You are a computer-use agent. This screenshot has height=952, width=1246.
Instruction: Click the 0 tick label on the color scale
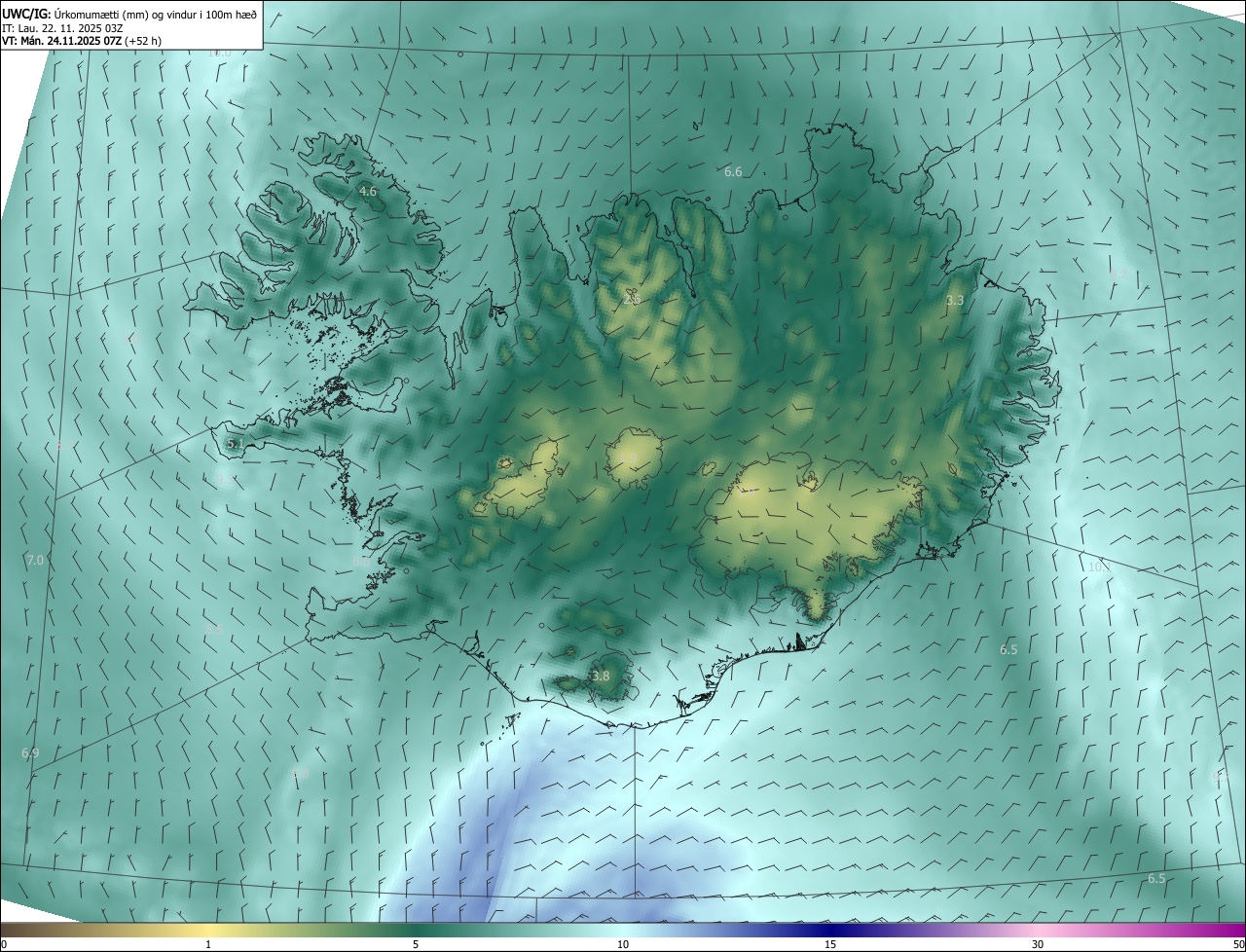point(4,944)
